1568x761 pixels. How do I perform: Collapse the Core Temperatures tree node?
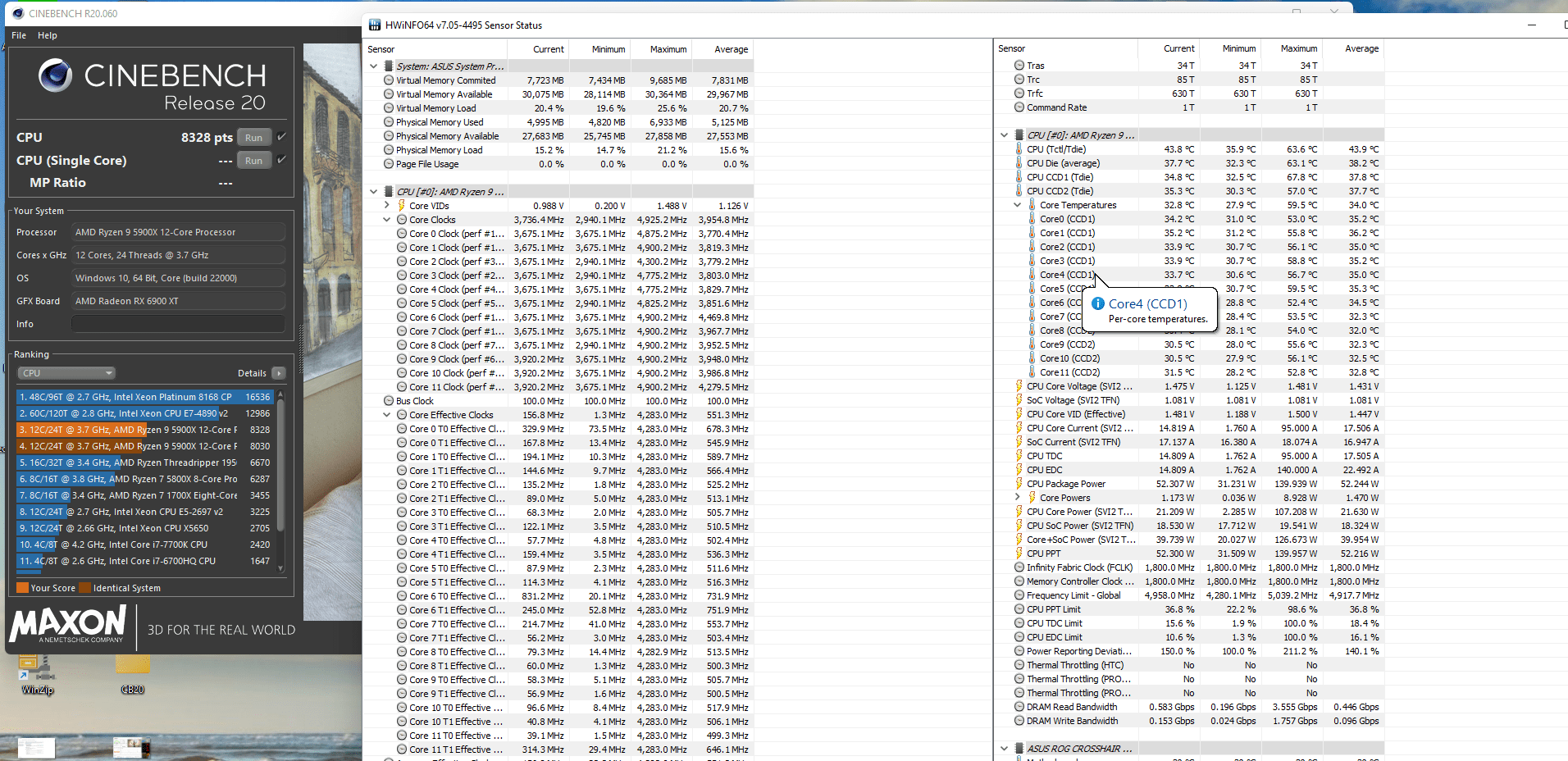(x=1018, y=205)
